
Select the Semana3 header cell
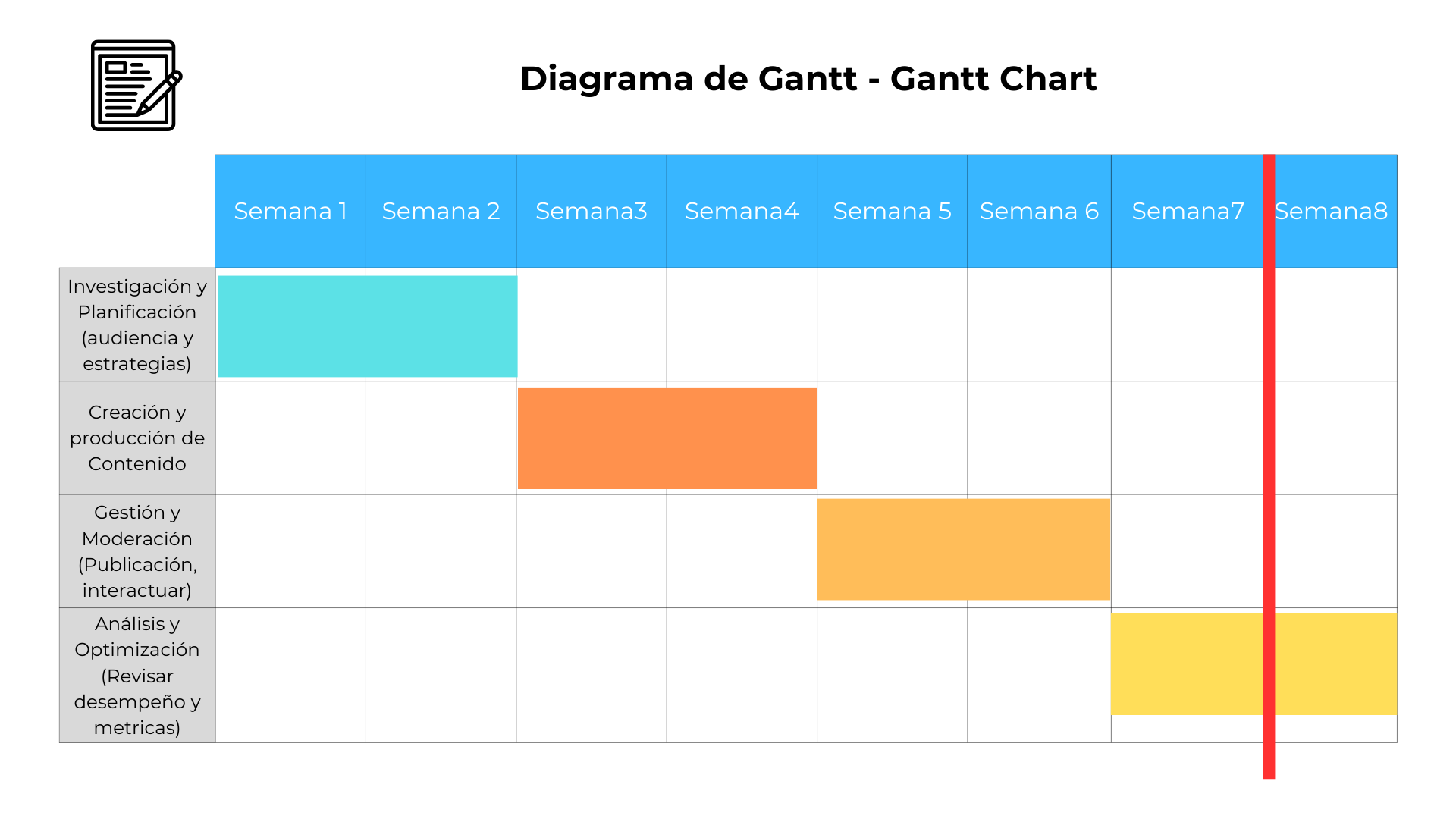591,211
